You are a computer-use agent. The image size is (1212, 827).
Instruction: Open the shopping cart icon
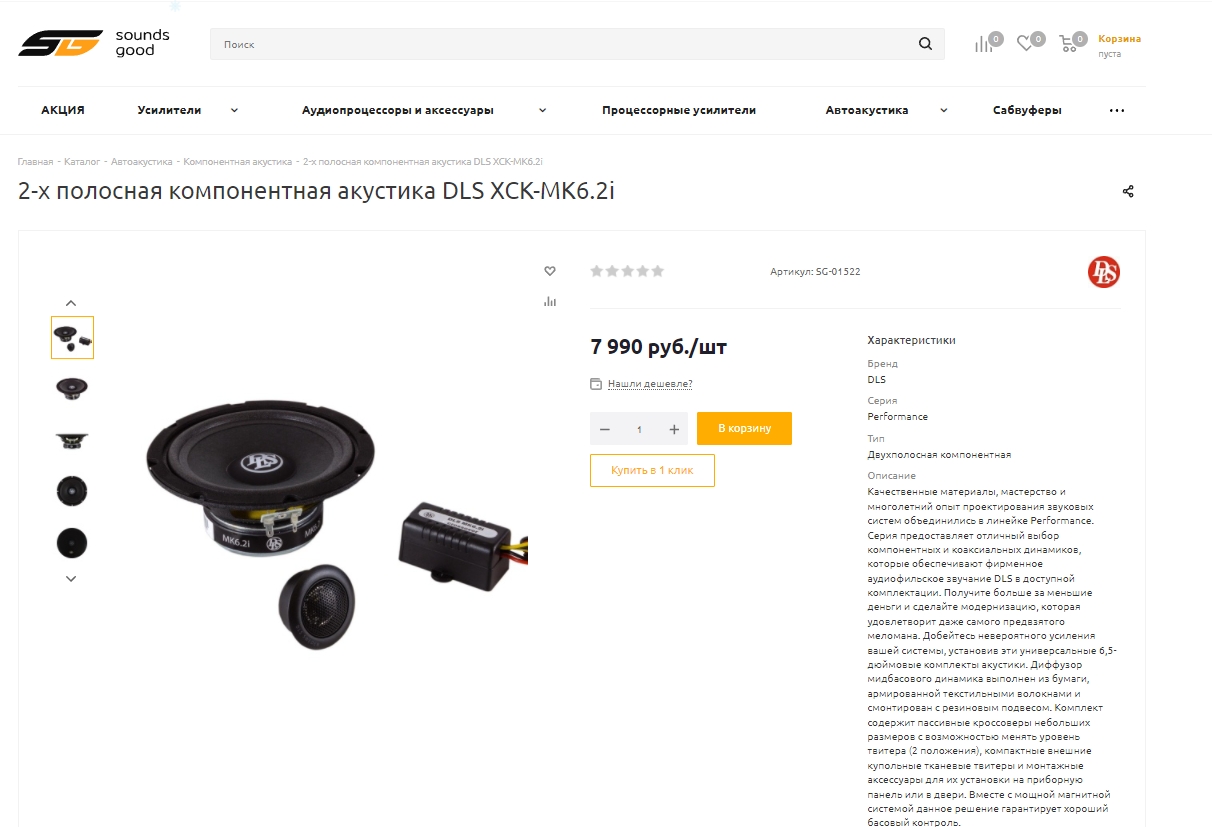pyautogui.click(x=1068, y=43)
